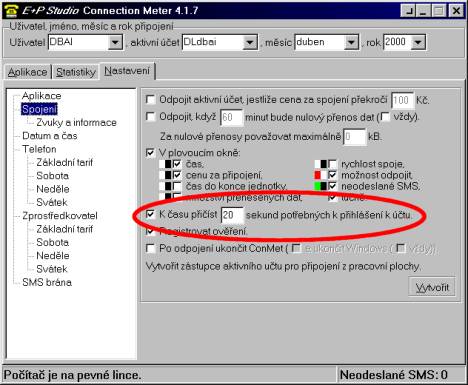Enable Po odpojení ukončit ConMet checkbox
The height and width of the screenshot is (385, 468).
tap(151, 248)
